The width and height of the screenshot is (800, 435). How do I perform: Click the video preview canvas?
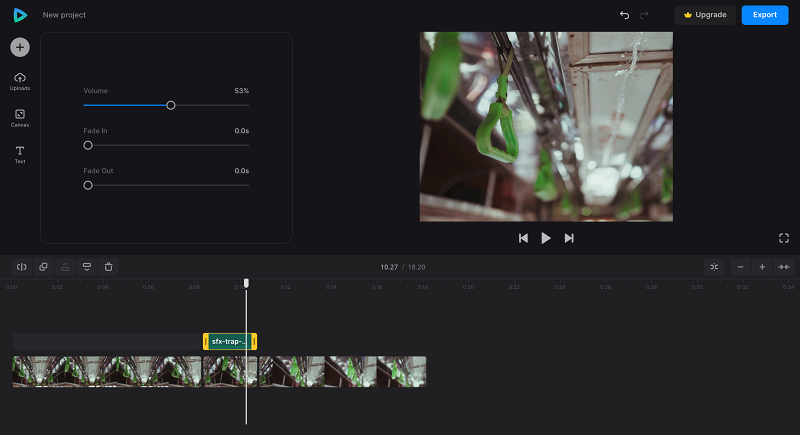546,126
